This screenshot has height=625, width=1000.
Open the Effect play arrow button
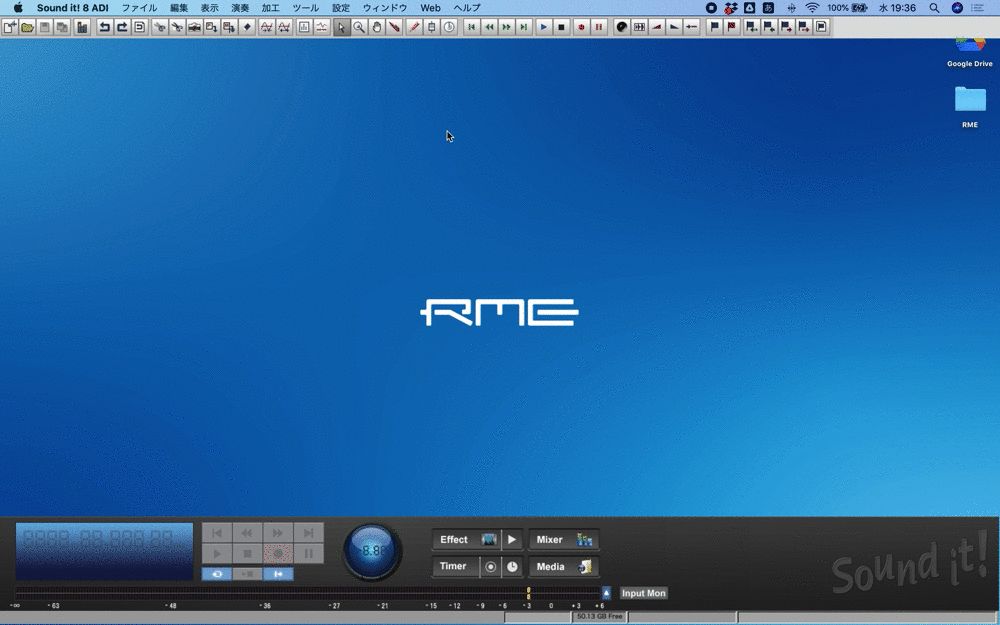click(512, 540)
